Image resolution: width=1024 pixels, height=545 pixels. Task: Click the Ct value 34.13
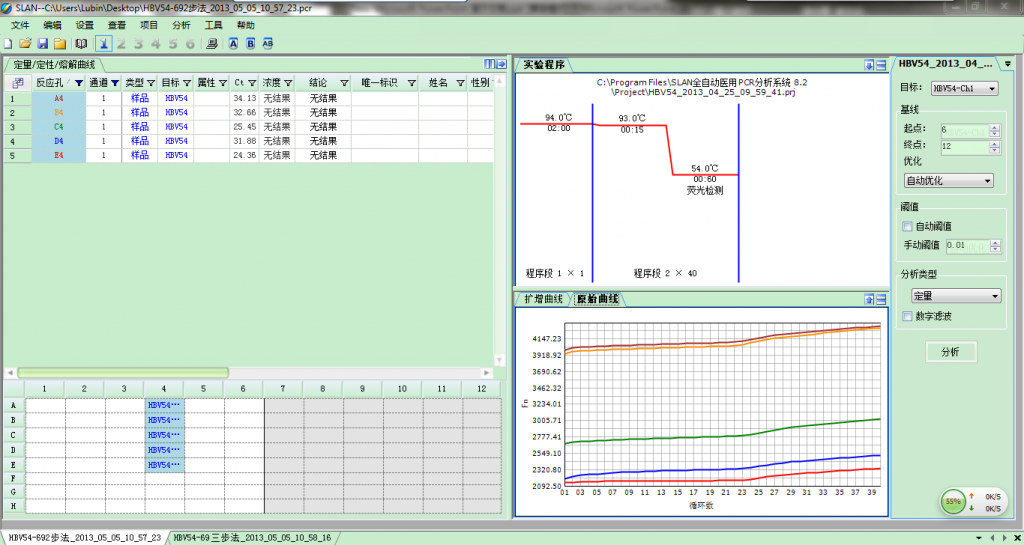click(245, 98)
